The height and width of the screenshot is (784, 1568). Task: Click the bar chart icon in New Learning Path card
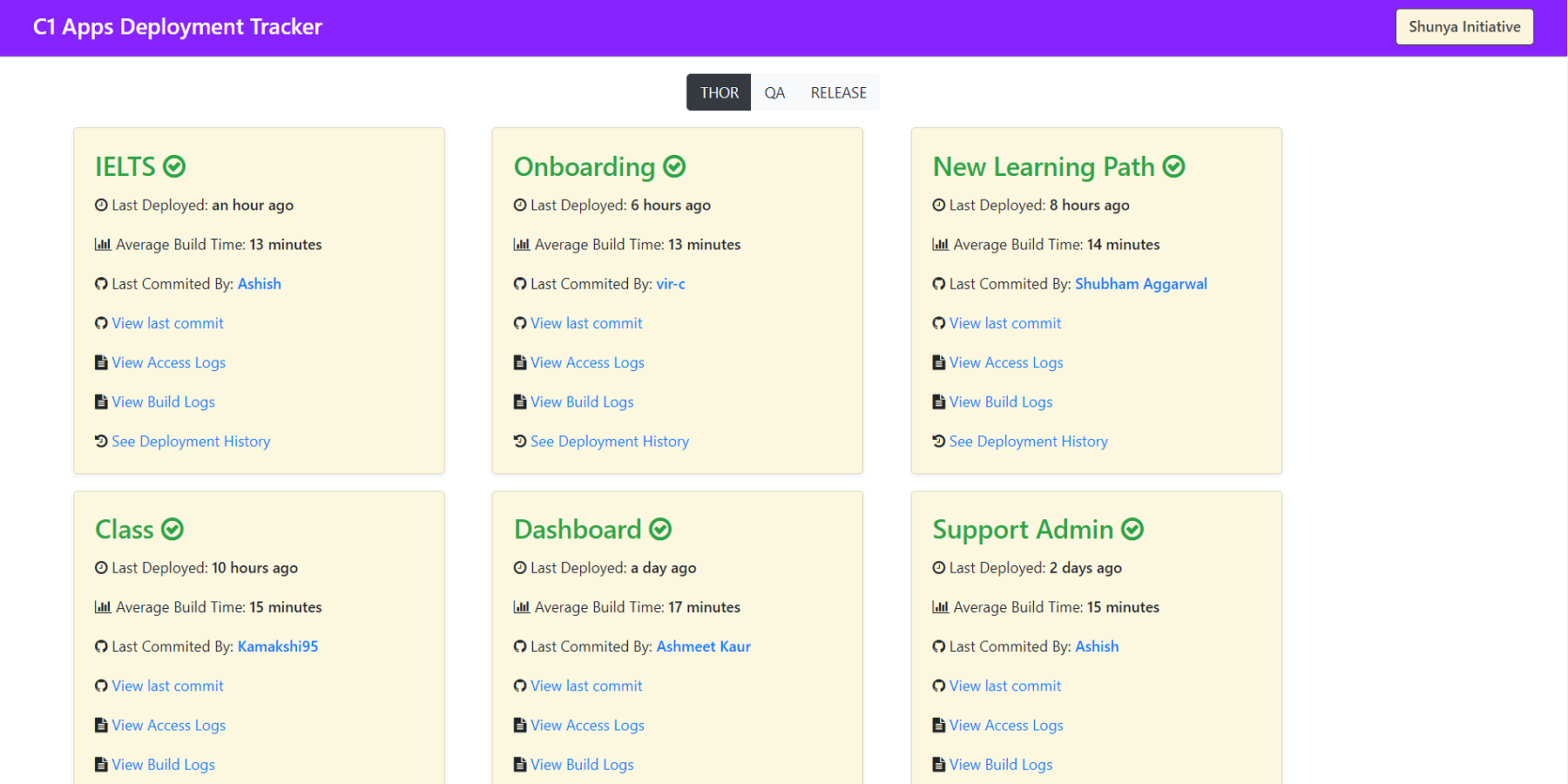940,245
